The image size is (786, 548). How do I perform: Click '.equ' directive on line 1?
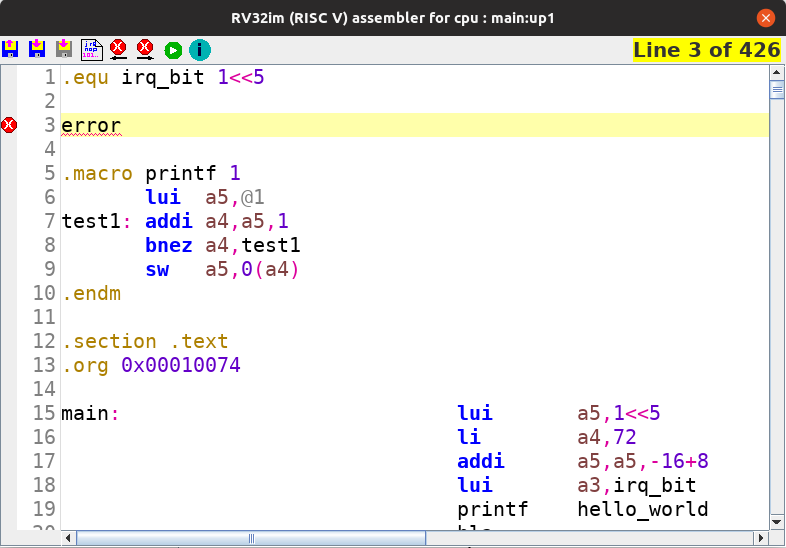tap(85, 78)
